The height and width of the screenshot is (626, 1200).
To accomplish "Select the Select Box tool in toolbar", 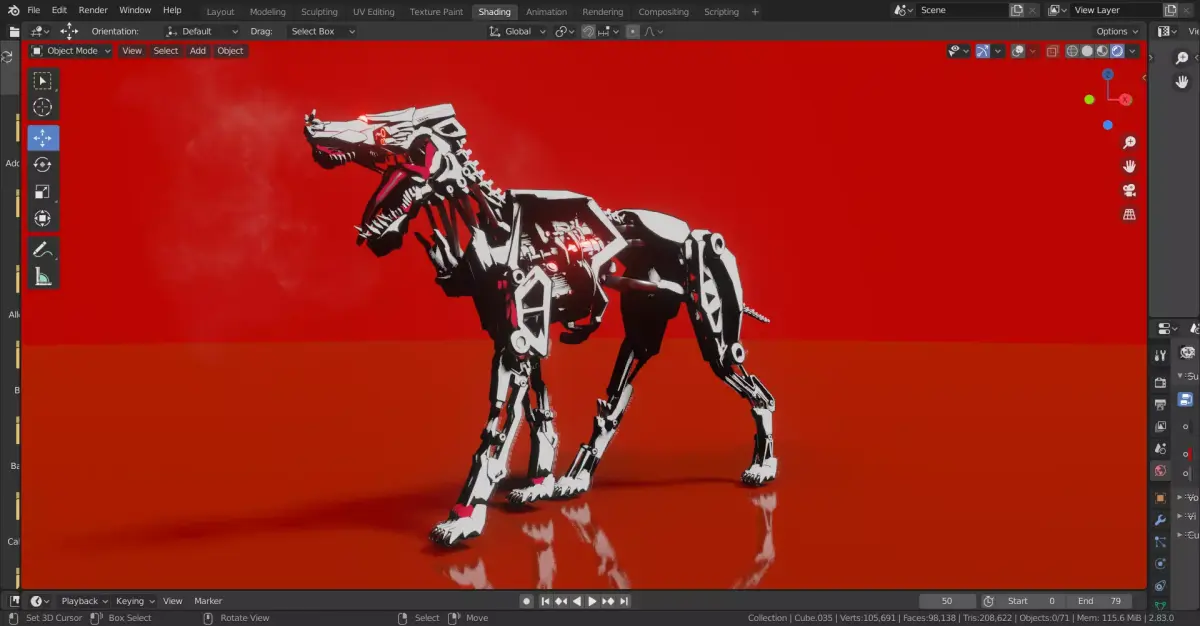I will tap(43, 81).
